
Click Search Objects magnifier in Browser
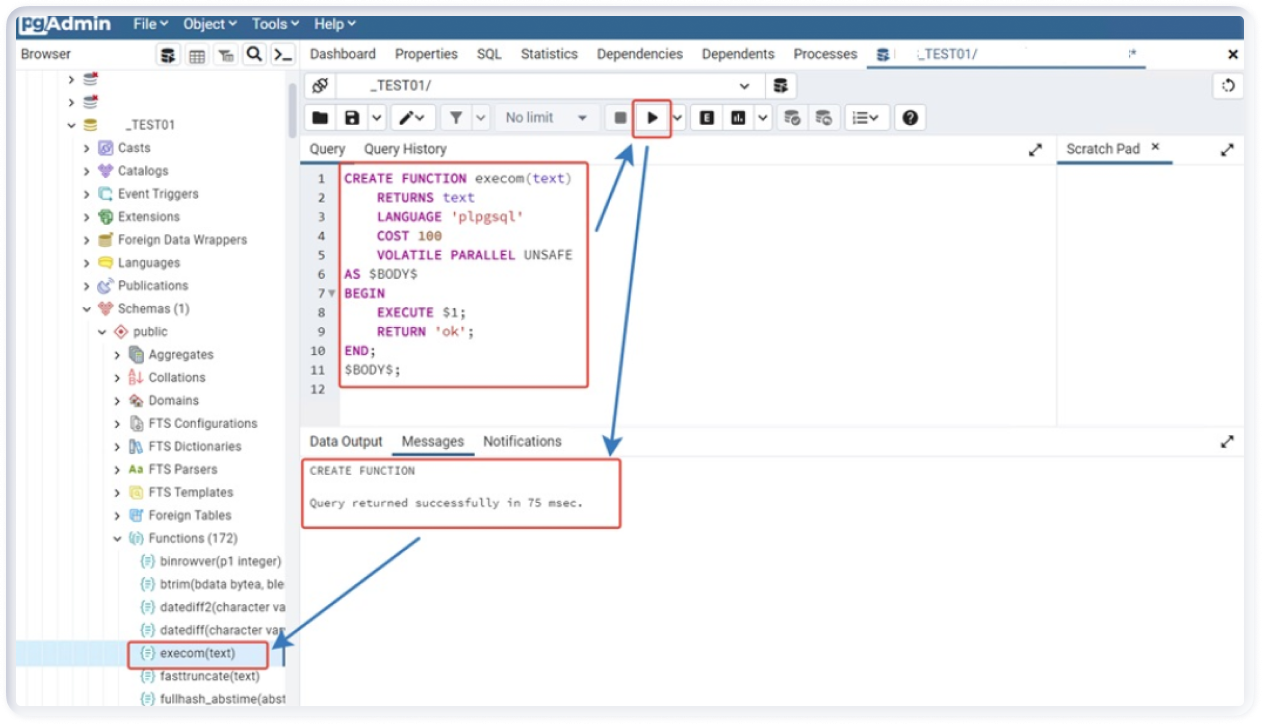[x=255, y=55]
